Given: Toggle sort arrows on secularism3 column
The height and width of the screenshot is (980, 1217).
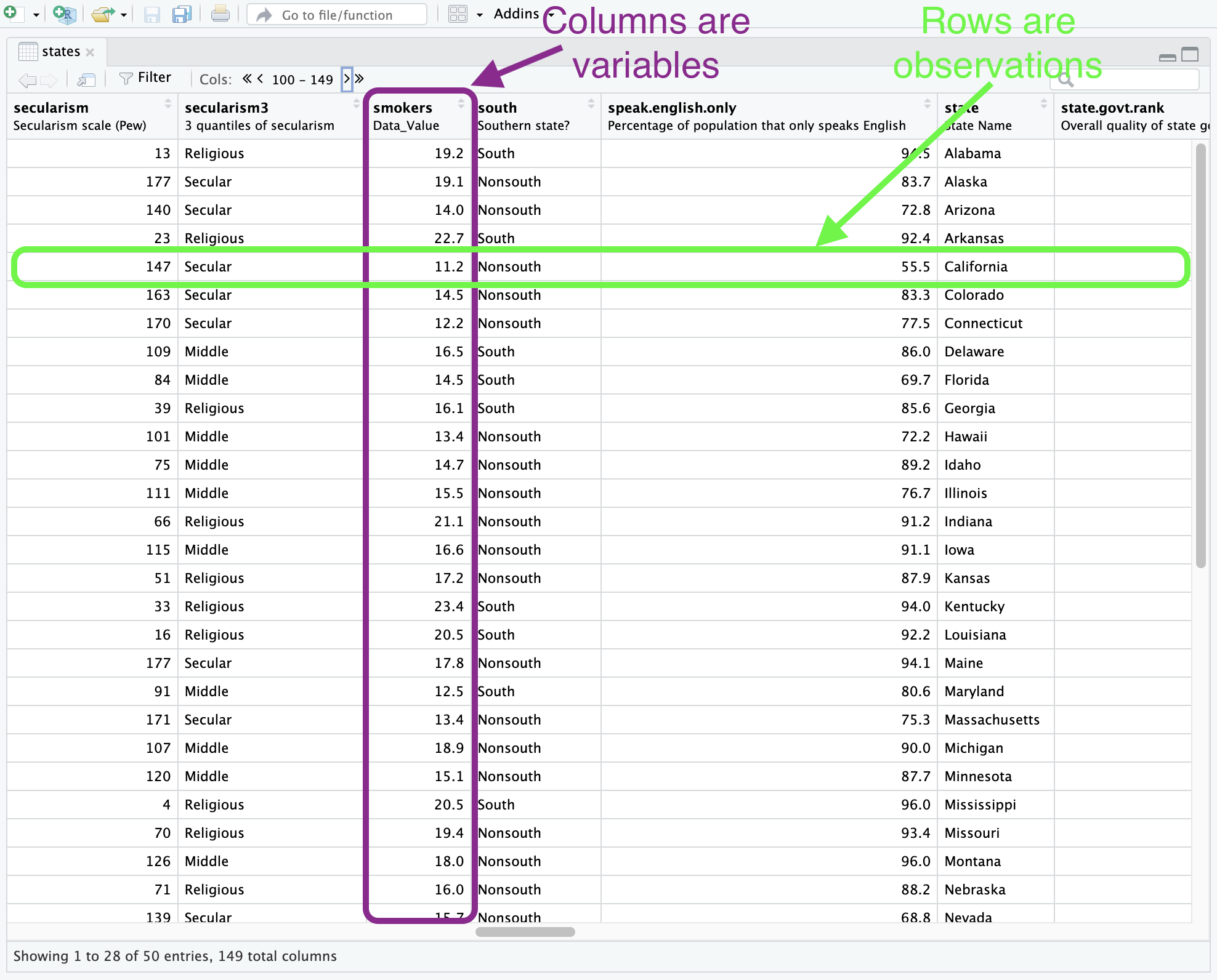Looking at the screenshot, I should coord(356,103).
